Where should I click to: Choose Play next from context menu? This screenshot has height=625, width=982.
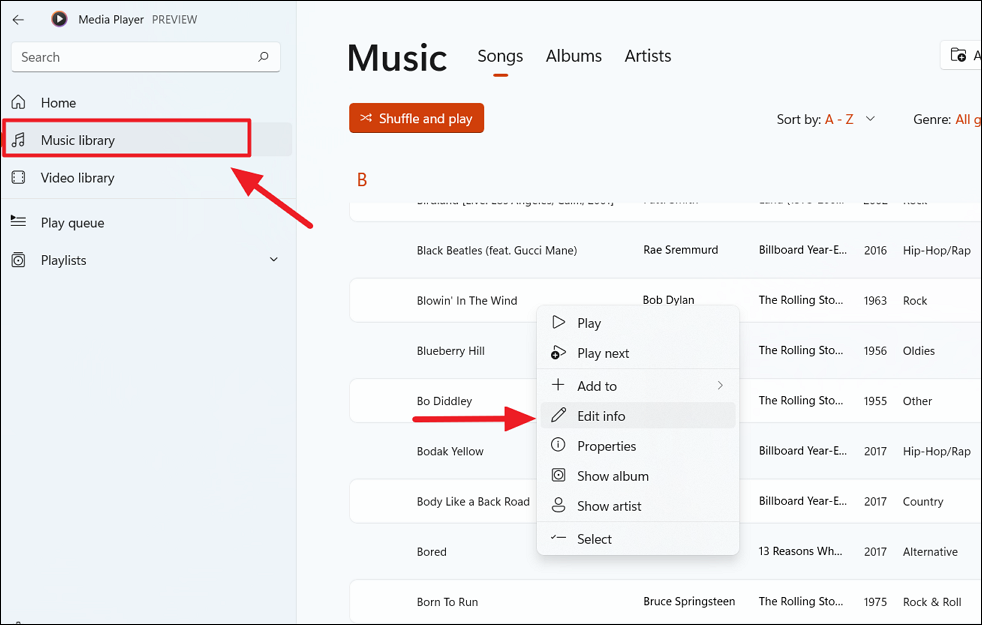(x=638, y=353)
